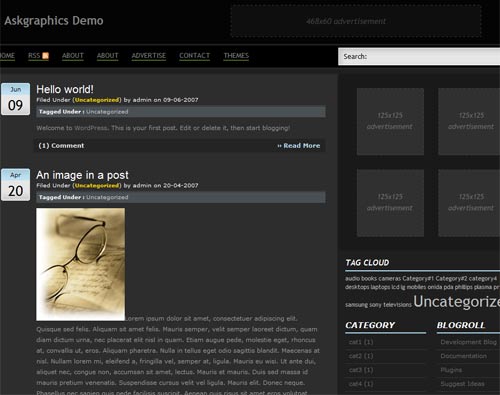Viewport: 500px width, 395px height.
Task: Click Uncategorized in image post's Tagged Under bar
Action: 107,197
